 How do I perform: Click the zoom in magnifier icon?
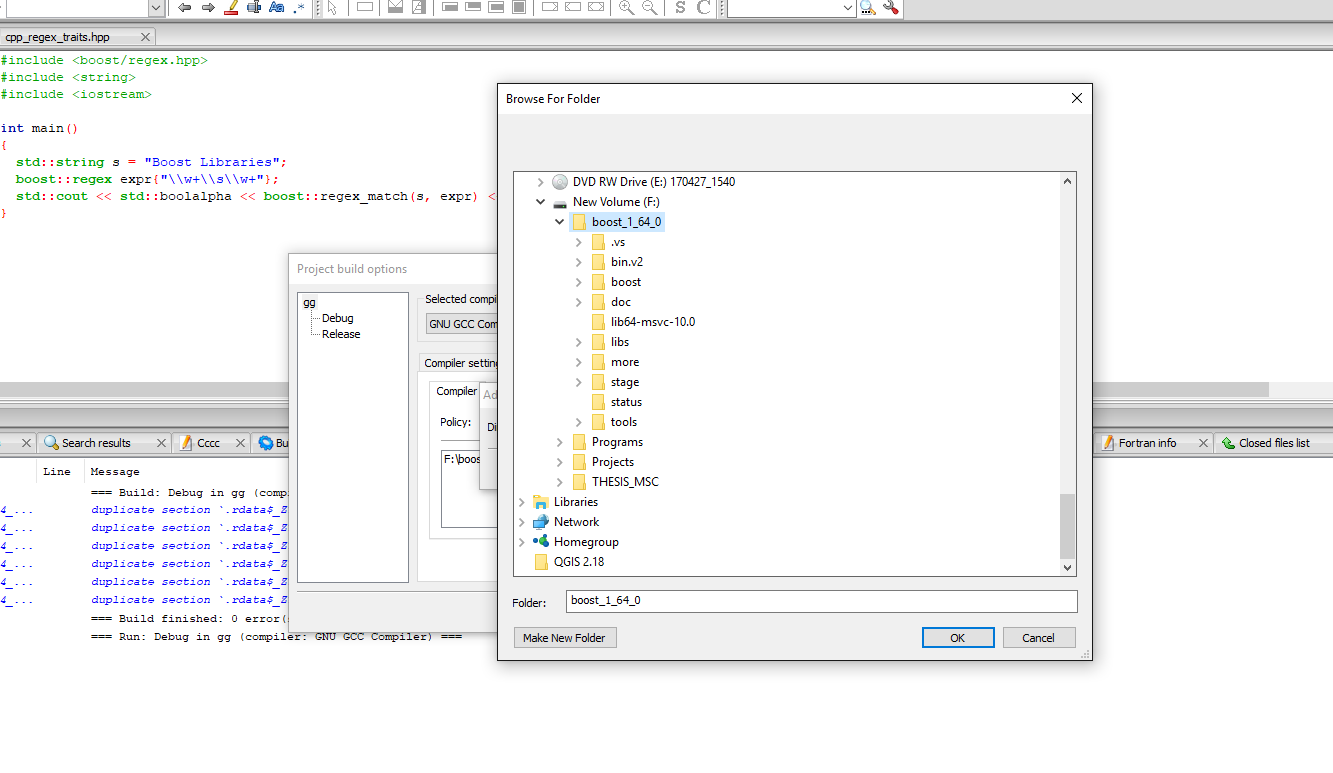click(626, 8)
